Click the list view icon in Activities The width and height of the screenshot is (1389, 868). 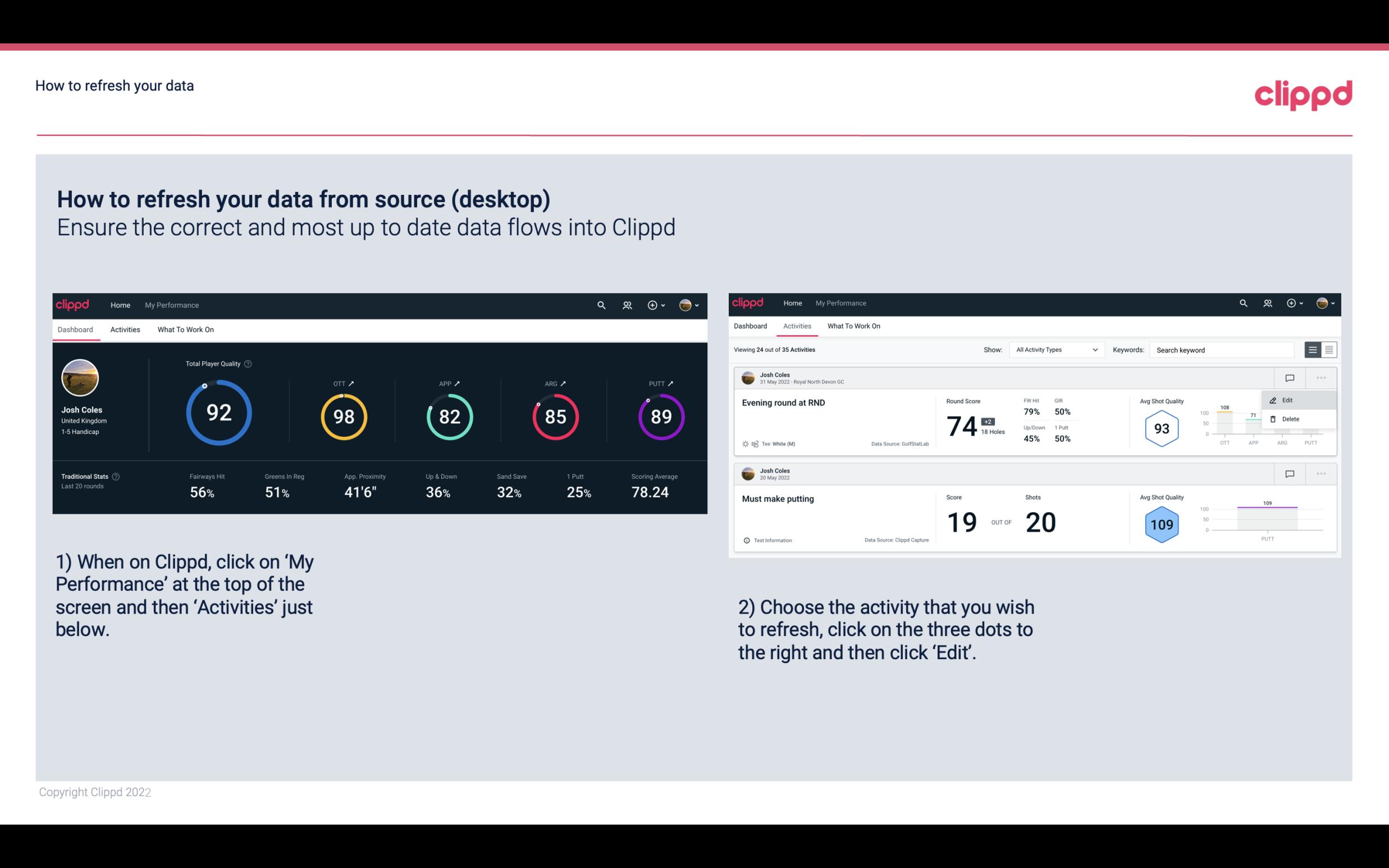pos(1313,348)
